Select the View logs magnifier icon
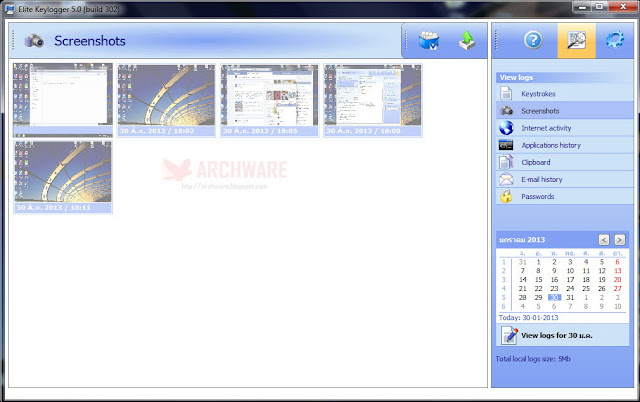 point(576,40)
